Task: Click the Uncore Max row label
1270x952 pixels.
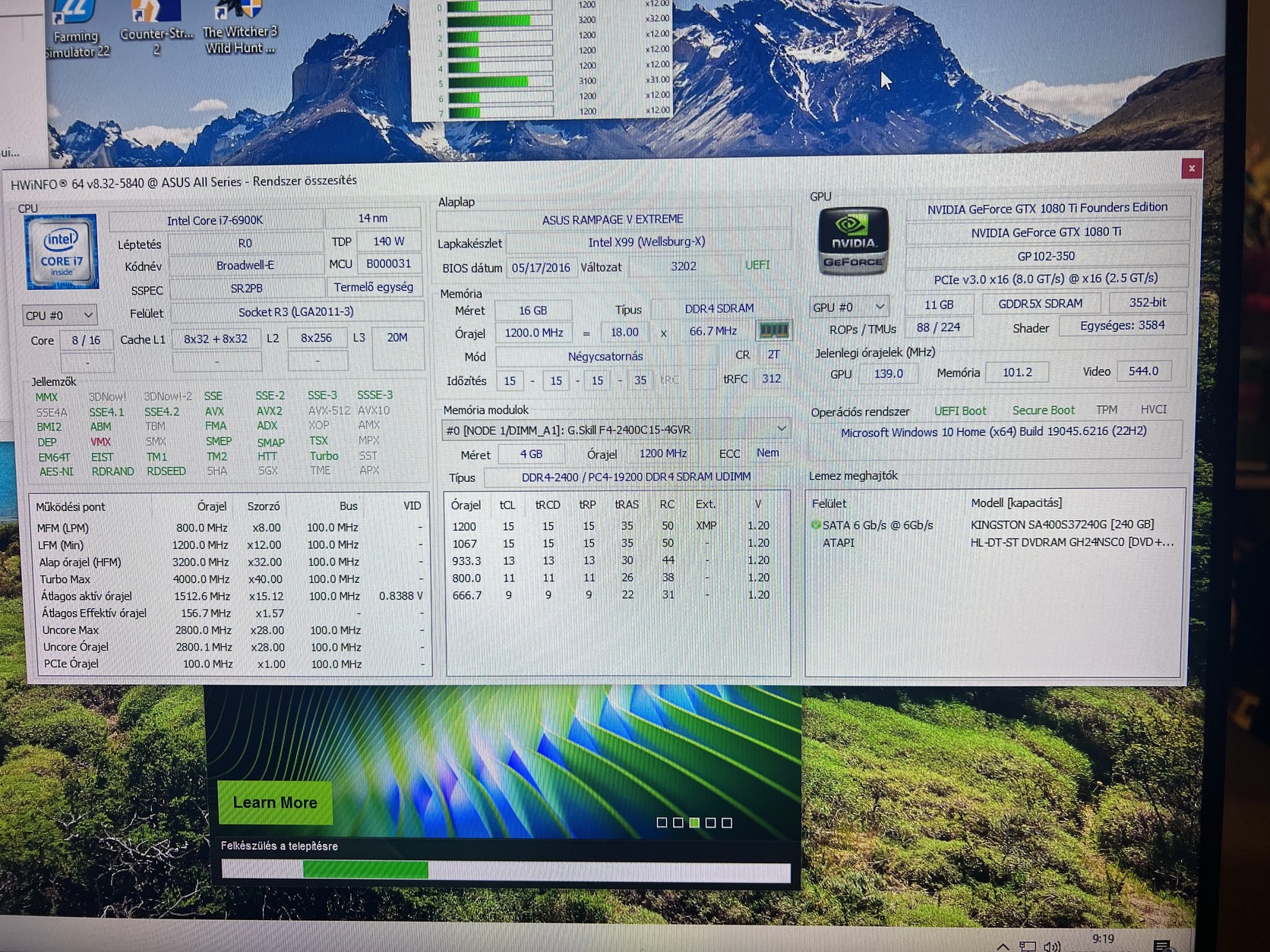Action: [71, 630]
